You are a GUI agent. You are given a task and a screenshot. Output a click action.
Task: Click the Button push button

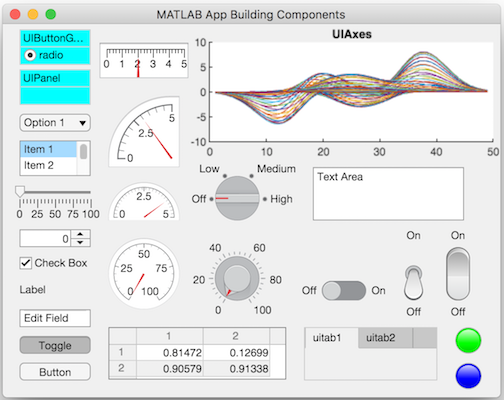click(x=55, y=372)
